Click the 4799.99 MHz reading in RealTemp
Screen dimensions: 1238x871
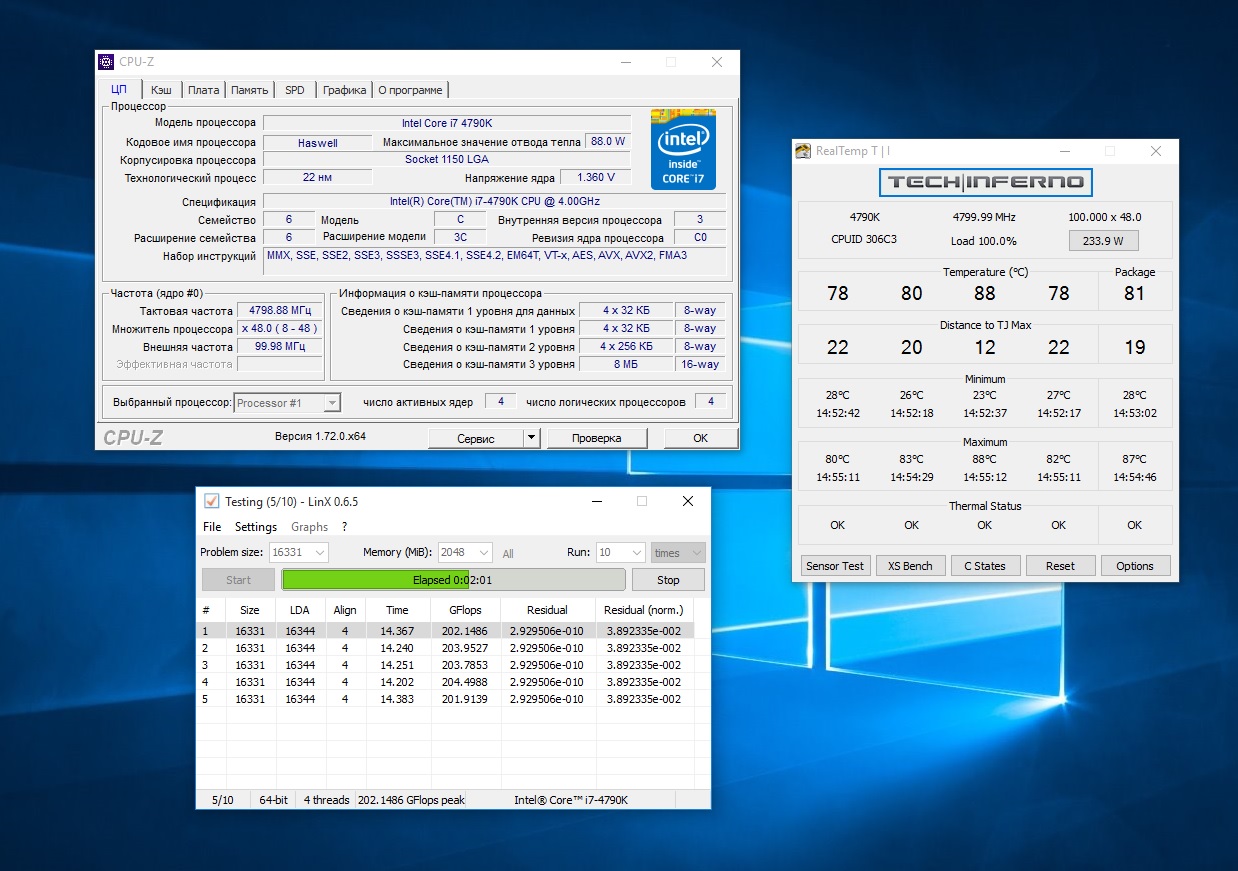(985, 217)
